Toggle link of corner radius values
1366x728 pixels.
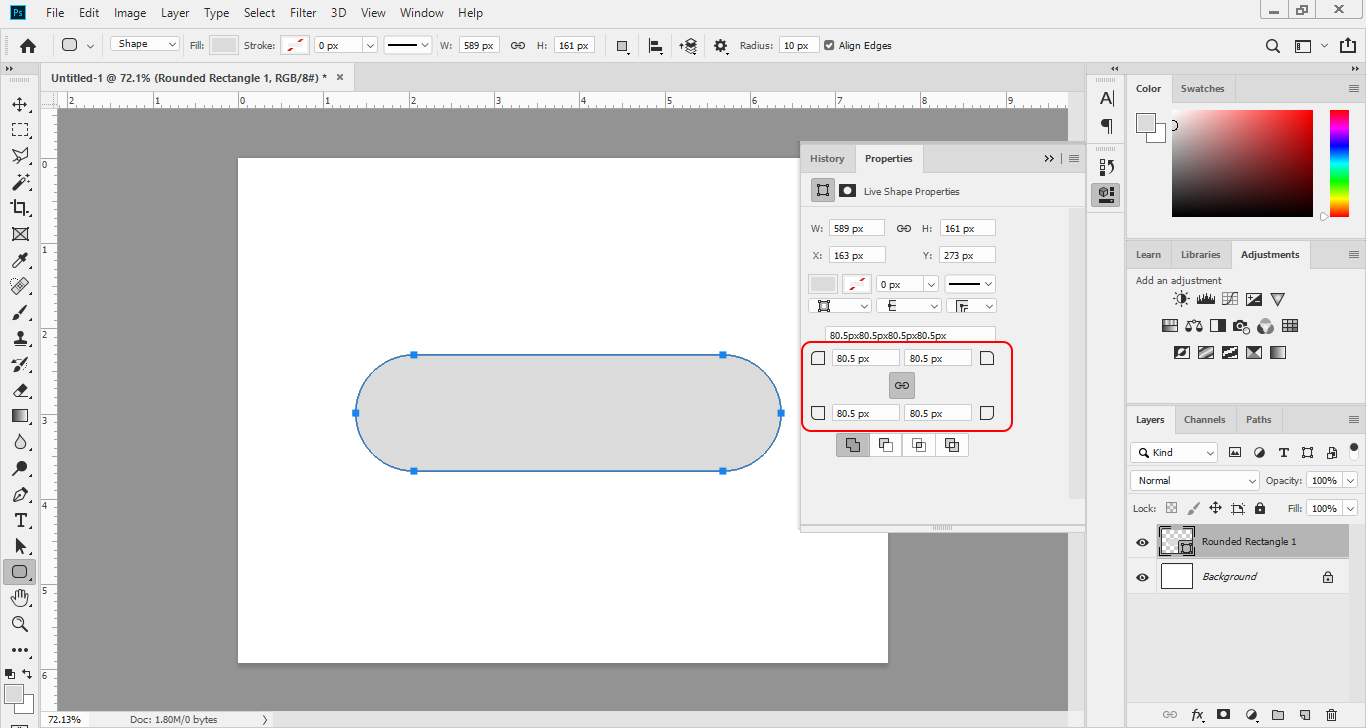[x=902, y=385]
